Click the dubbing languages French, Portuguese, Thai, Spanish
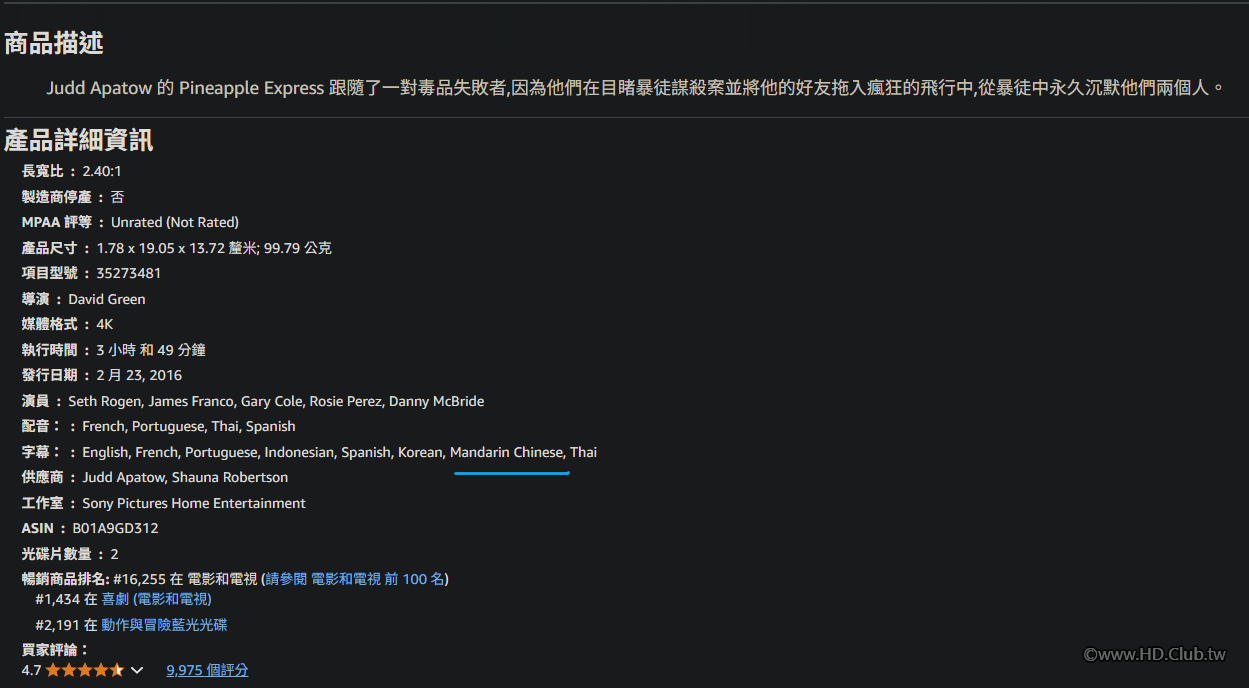Image resolution: width=1249 pixels, height=688 pixels. point(189,426)
